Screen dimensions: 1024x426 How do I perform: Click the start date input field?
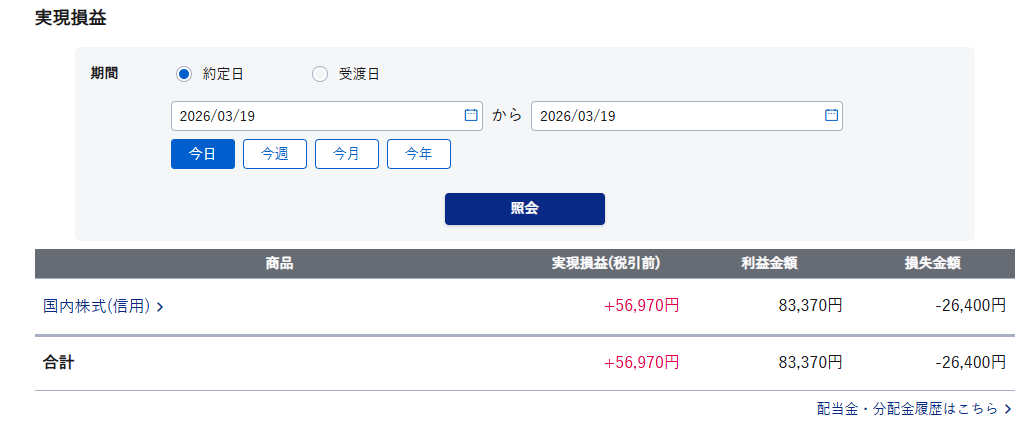coord(315,116)
